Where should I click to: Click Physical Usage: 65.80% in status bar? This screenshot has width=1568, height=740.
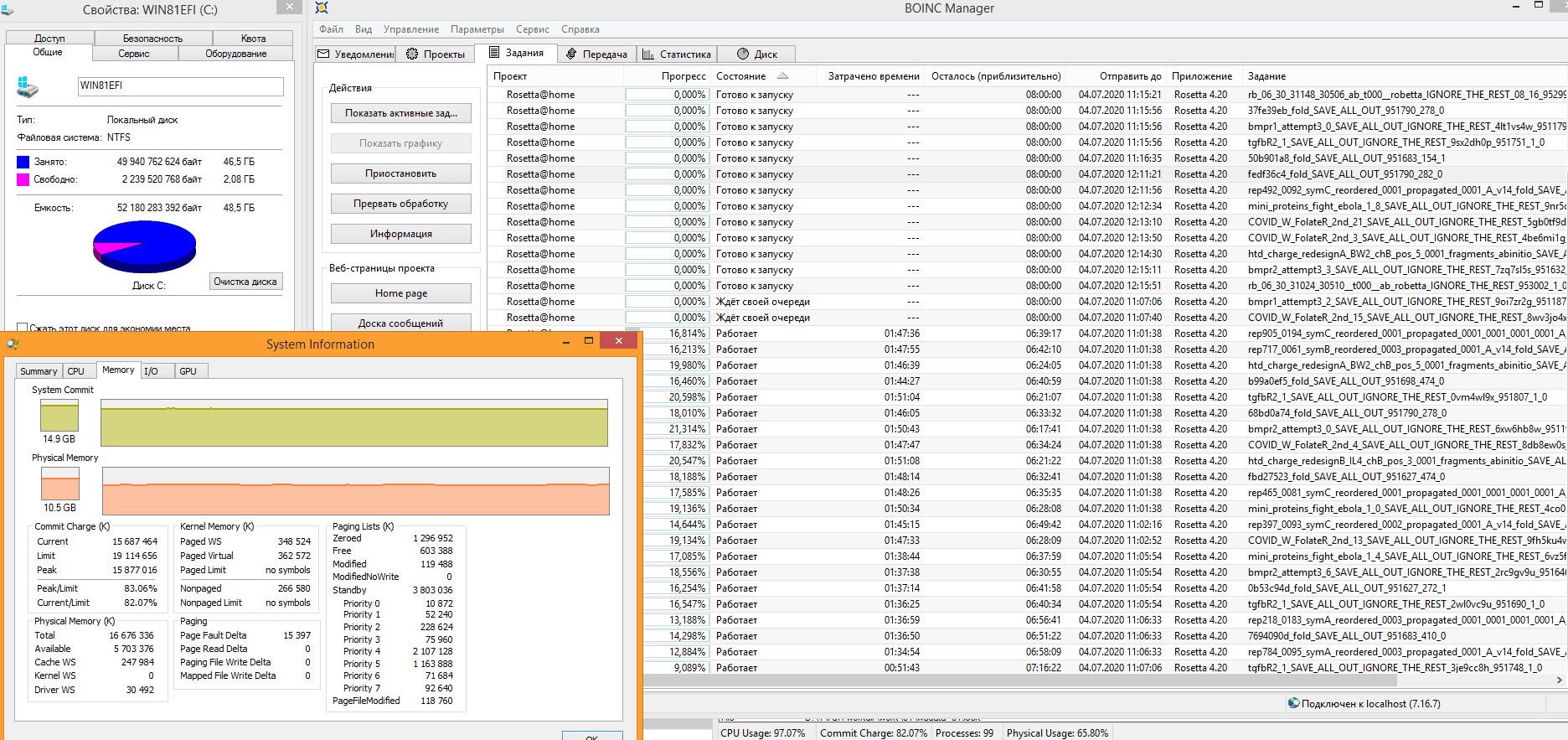(x=1057, y=733)
